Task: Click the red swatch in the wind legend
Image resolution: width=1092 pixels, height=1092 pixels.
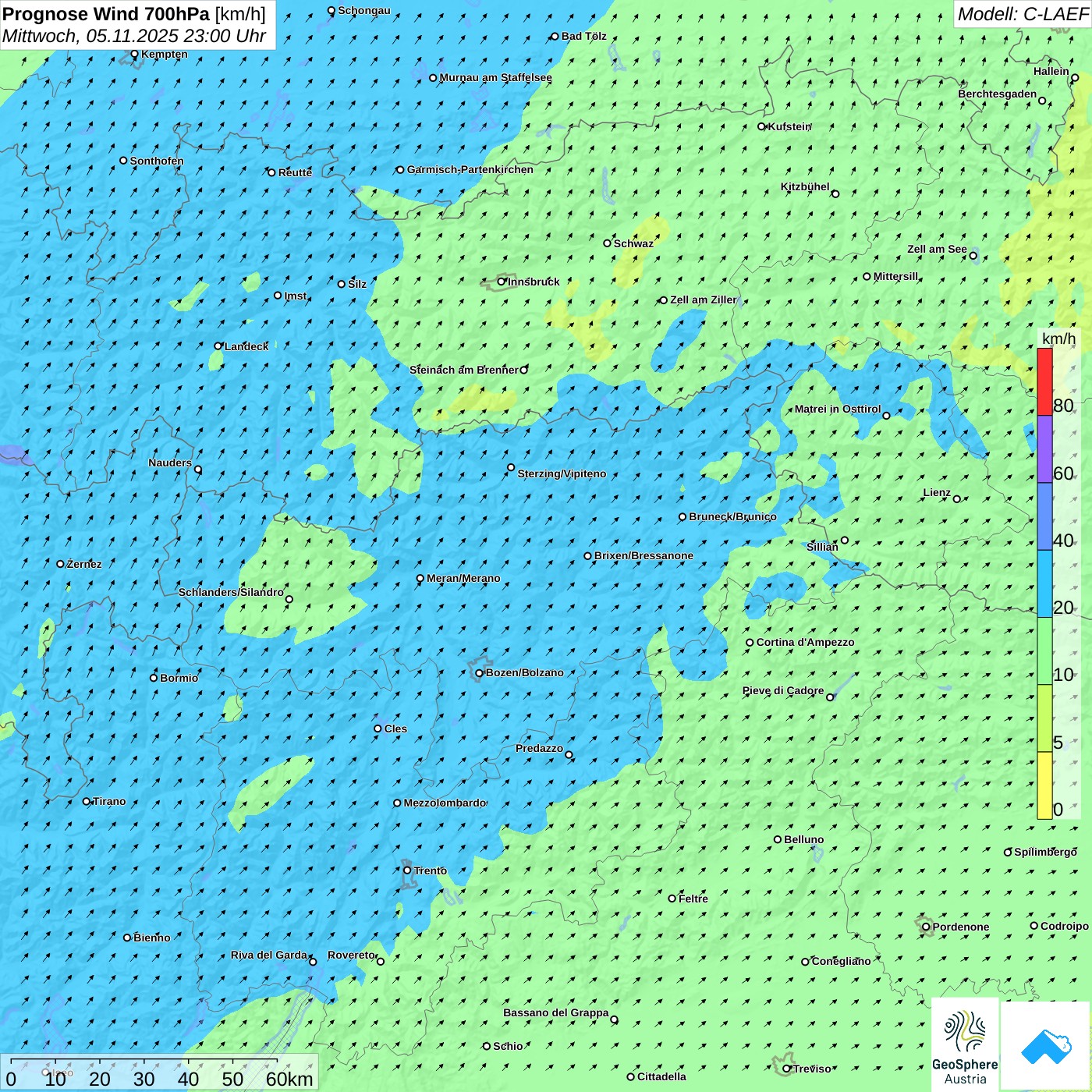Action: 1044,381
